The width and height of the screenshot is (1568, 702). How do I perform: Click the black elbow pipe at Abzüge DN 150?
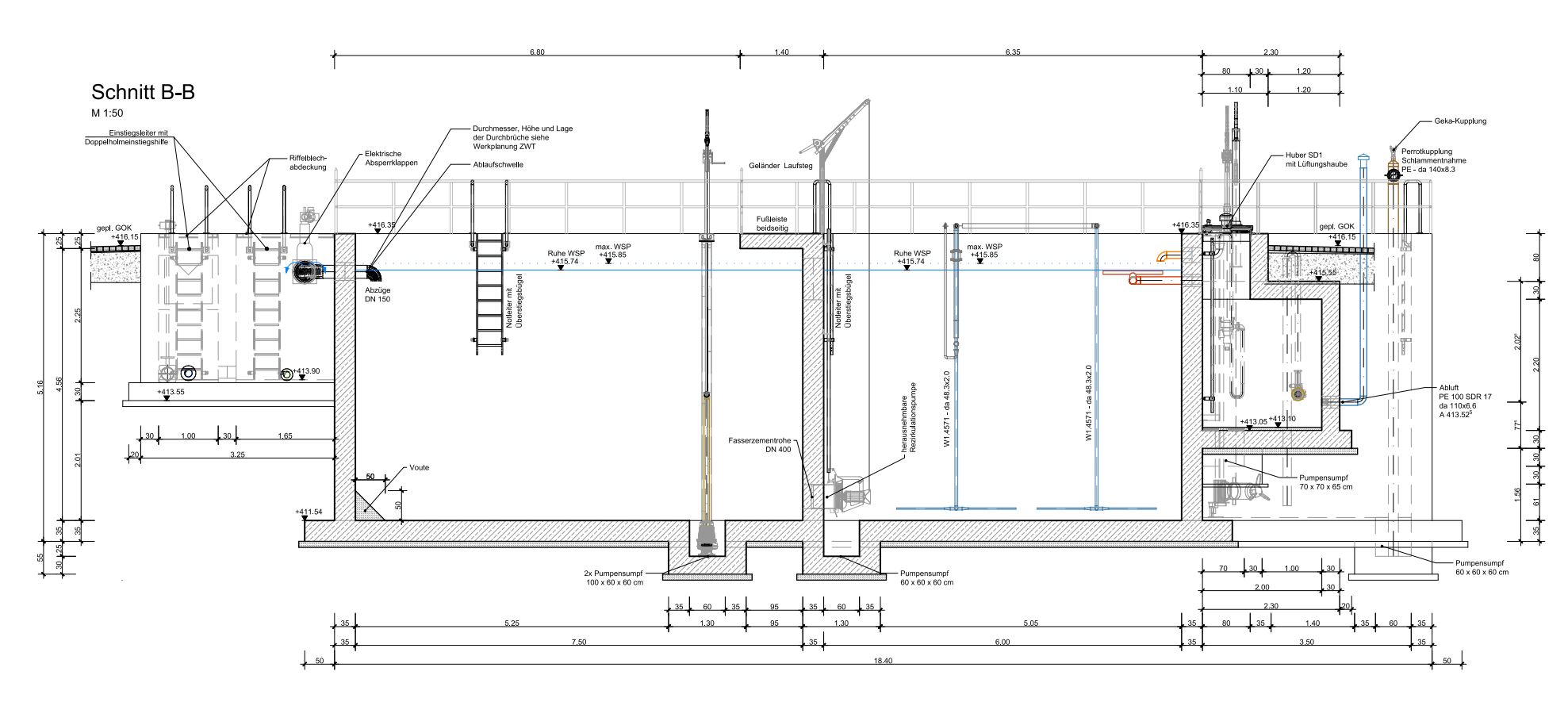pyautogui.click(x=373, y=272)
